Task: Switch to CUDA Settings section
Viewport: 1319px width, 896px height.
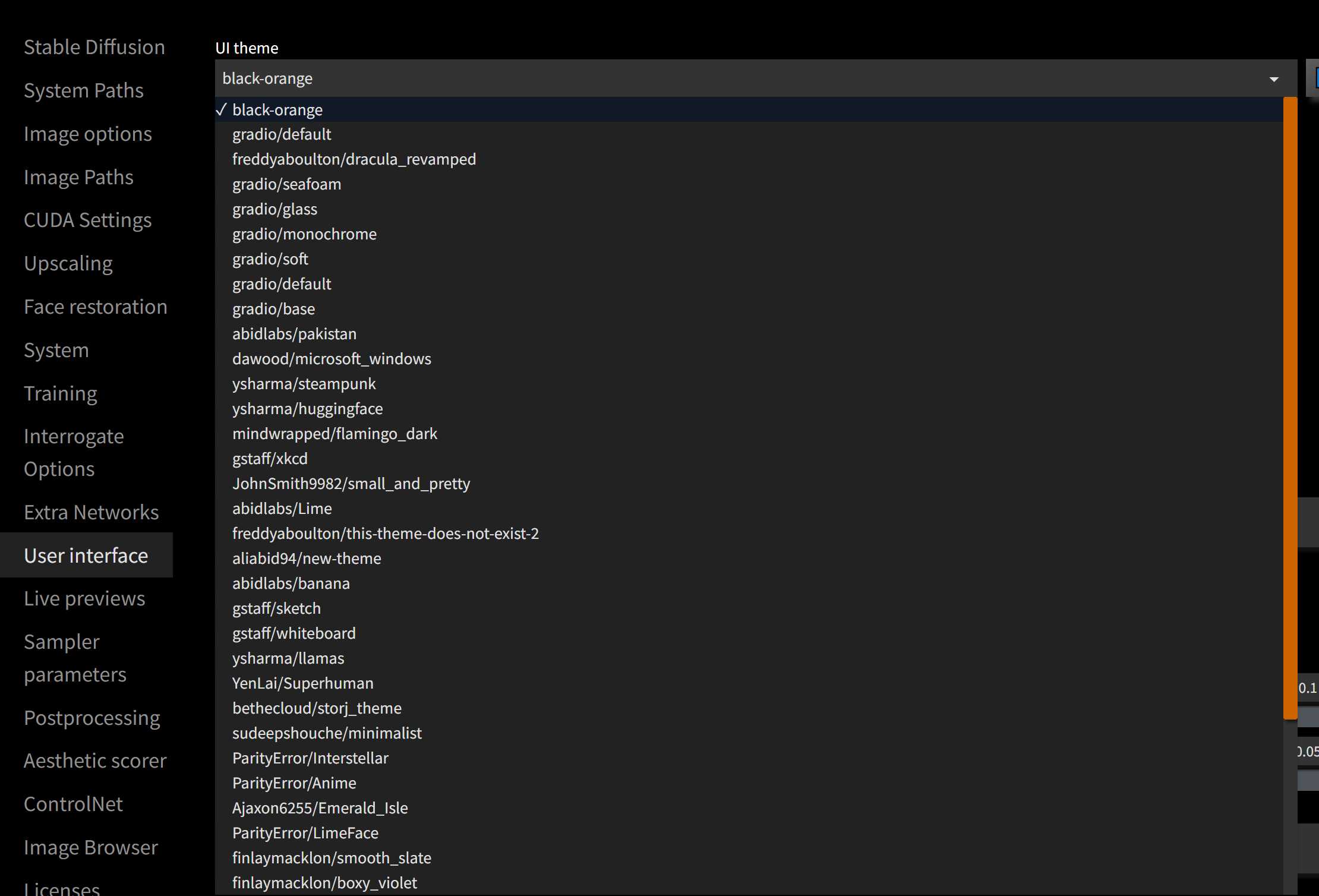Action: 88,220
